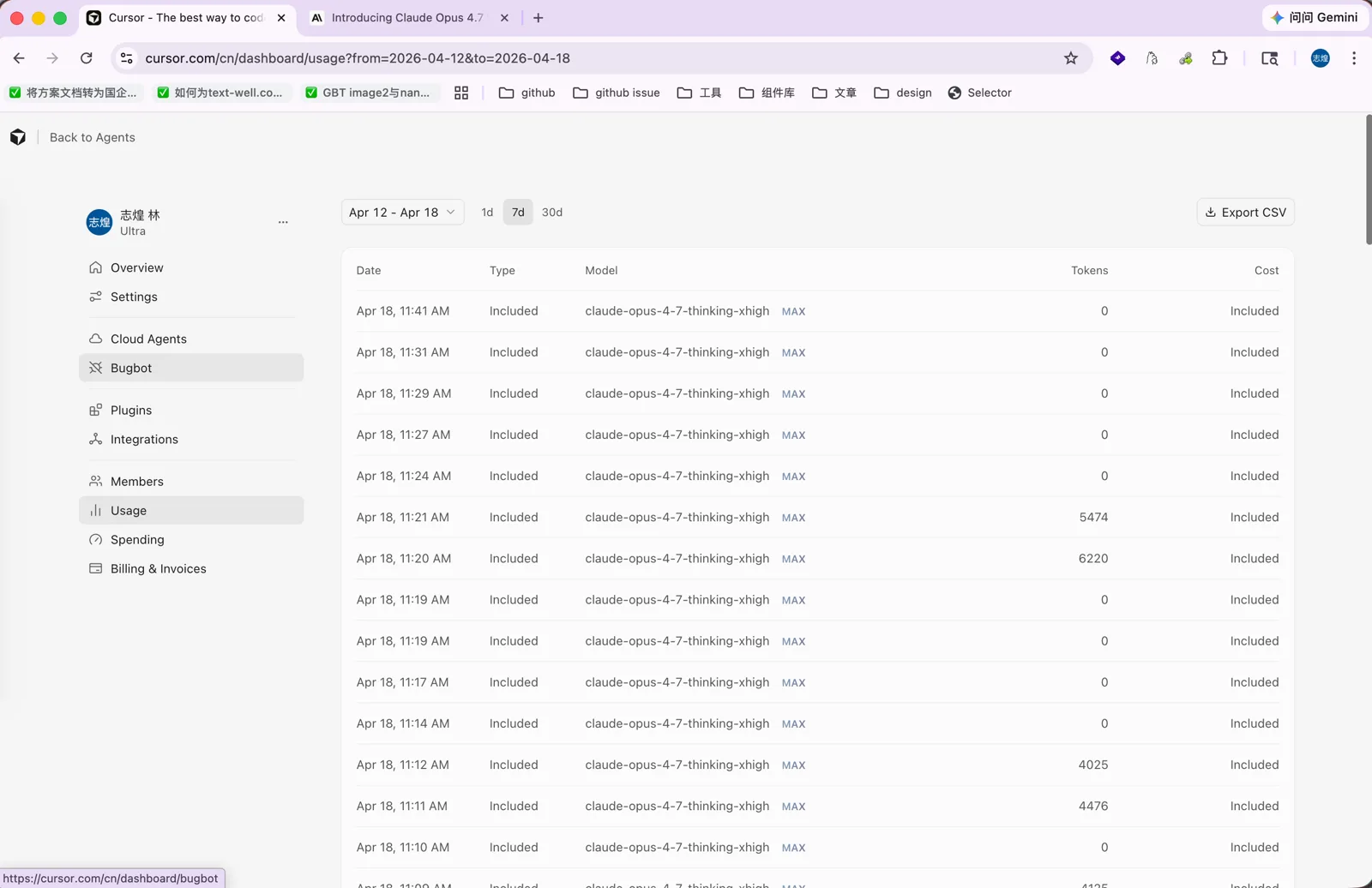Open the Chrome profile avatar
The width and height of the screenshot is (1372, 888).
pyautogui.click(x=1321, y=58)
